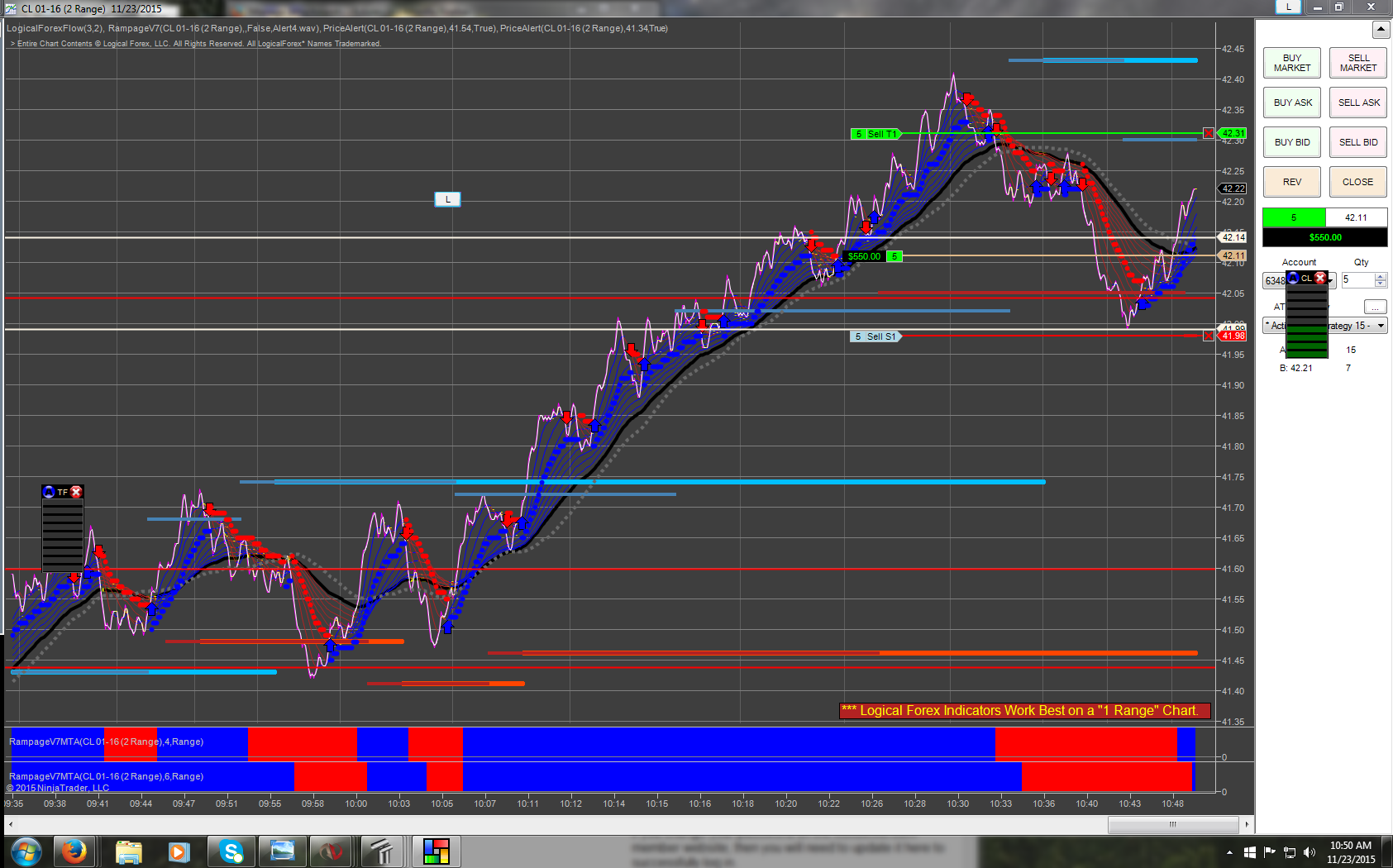Decrease order quantity with down arrow

1381,284
